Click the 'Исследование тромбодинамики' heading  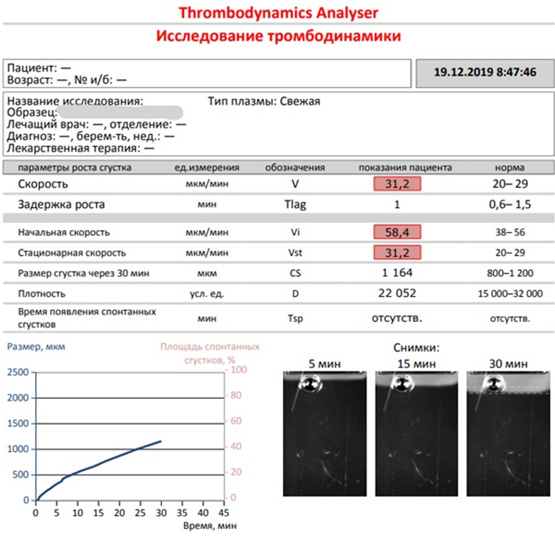[278, 36]
